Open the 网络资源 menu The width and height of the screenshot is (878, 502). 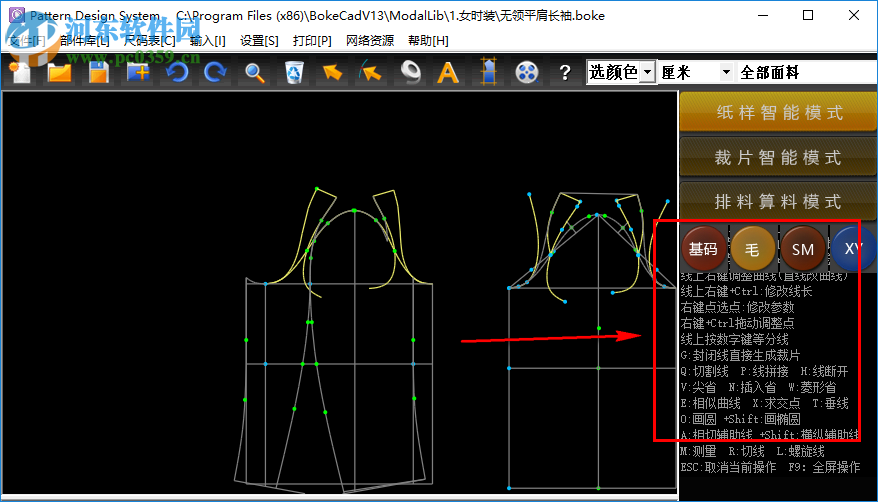[370, 41]
